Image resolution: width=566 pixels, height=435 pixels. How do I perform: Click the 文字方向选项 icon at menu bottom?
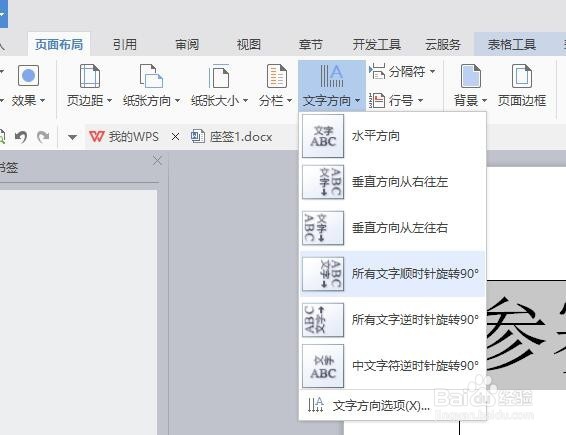[315, 405]
